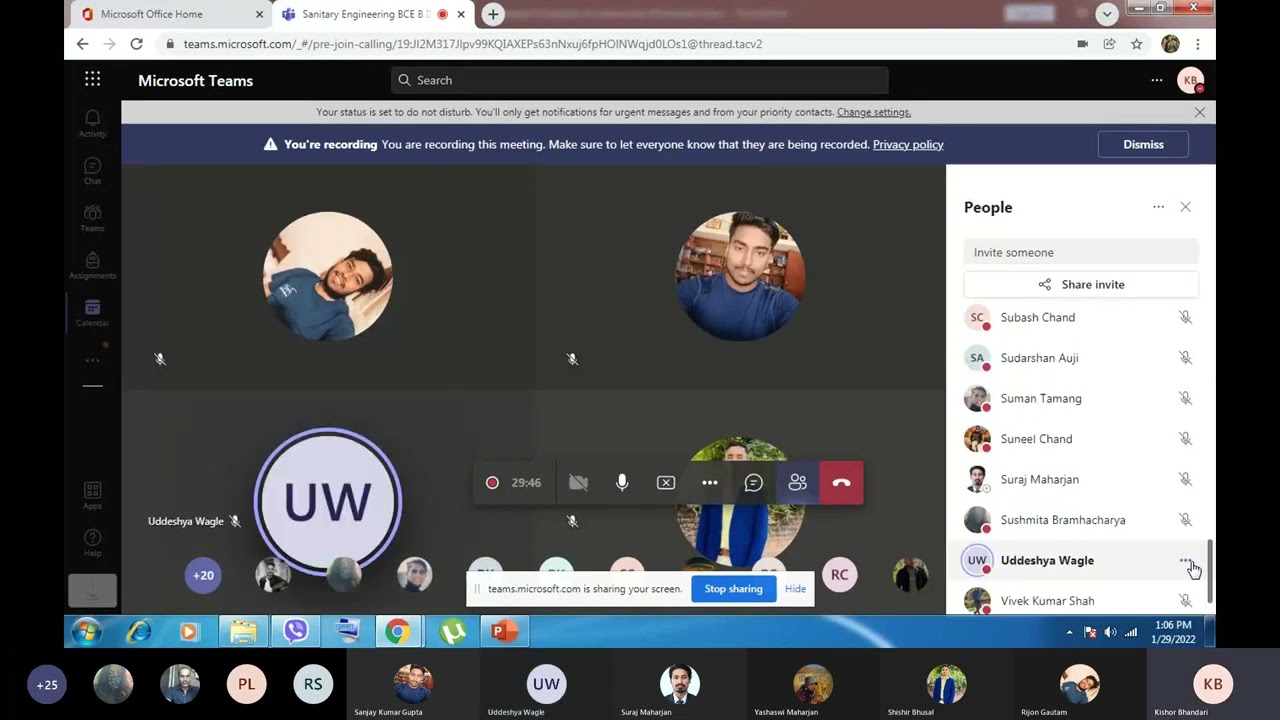Open PowerPoint from the Windows taskbar

click(504, 632)
